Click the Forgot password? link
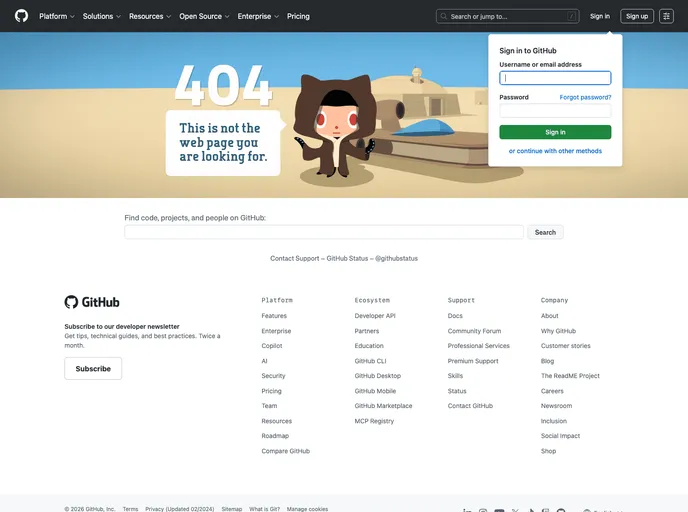 click(585, 97)
